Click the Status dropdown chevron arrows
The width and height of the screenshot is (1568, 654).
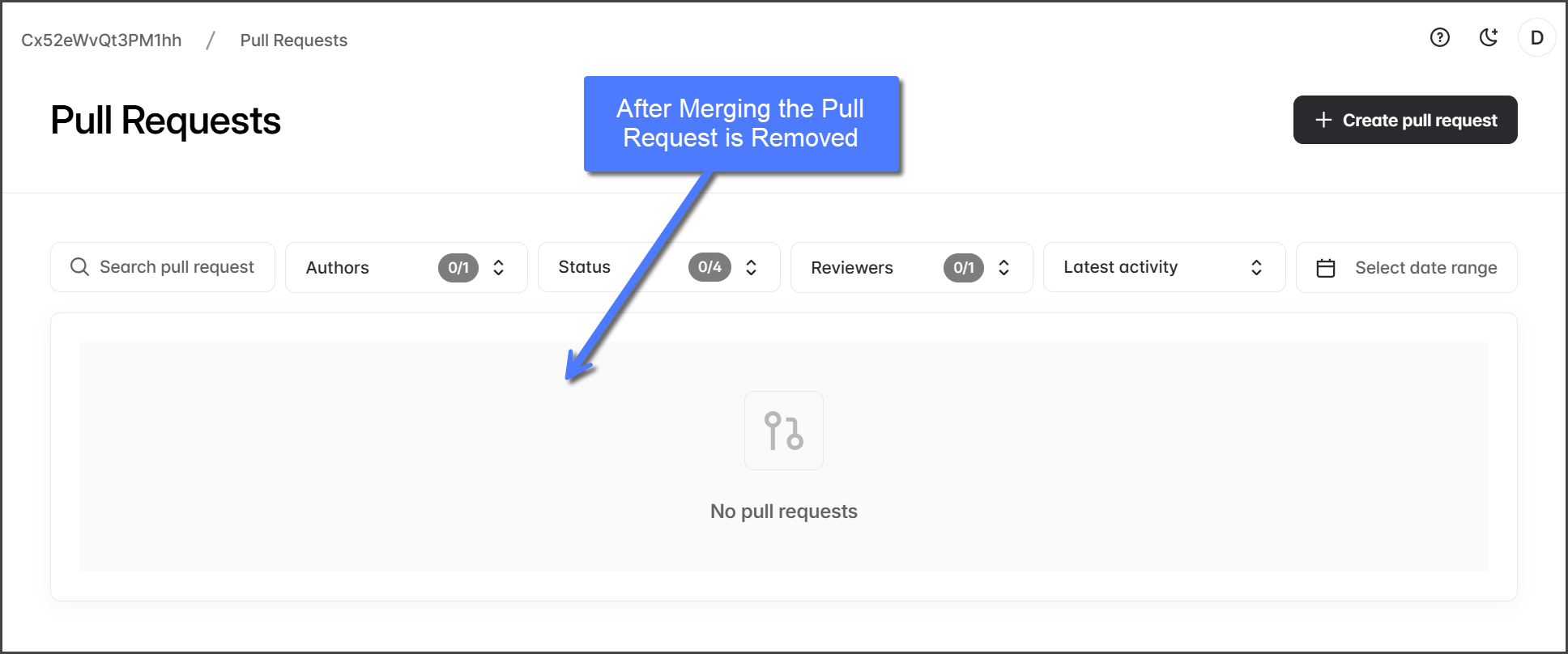click(752, 268)
